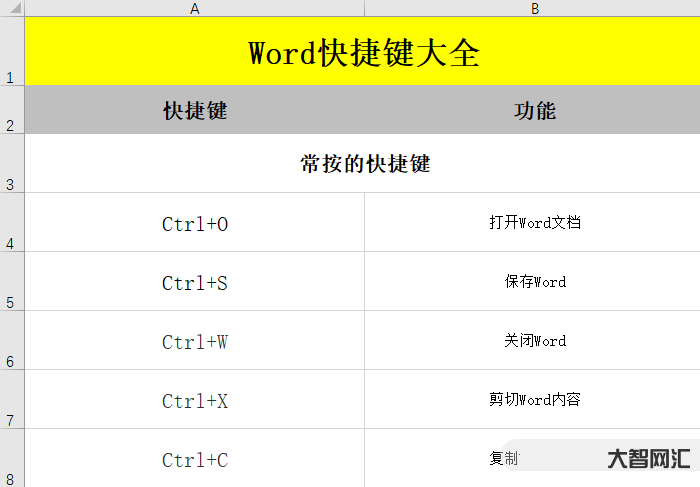Click the select-all corner of the sheet
Screen dimensions: 700x487
[11, 8]
